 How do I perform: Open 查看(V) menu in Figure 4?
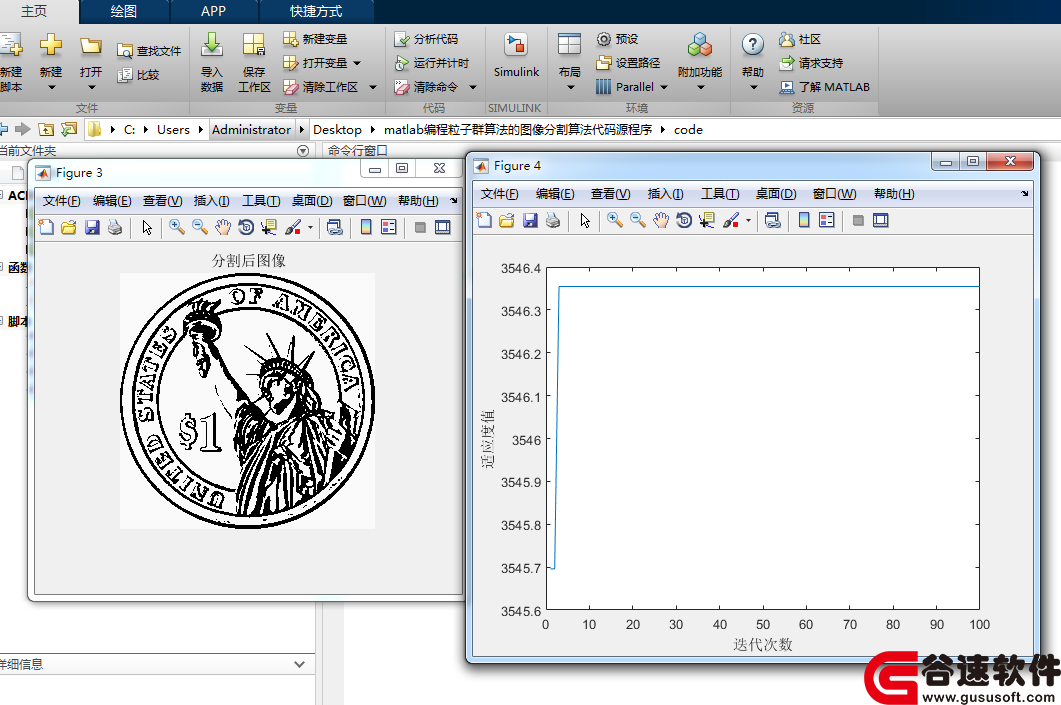click(x=610, y=194)
